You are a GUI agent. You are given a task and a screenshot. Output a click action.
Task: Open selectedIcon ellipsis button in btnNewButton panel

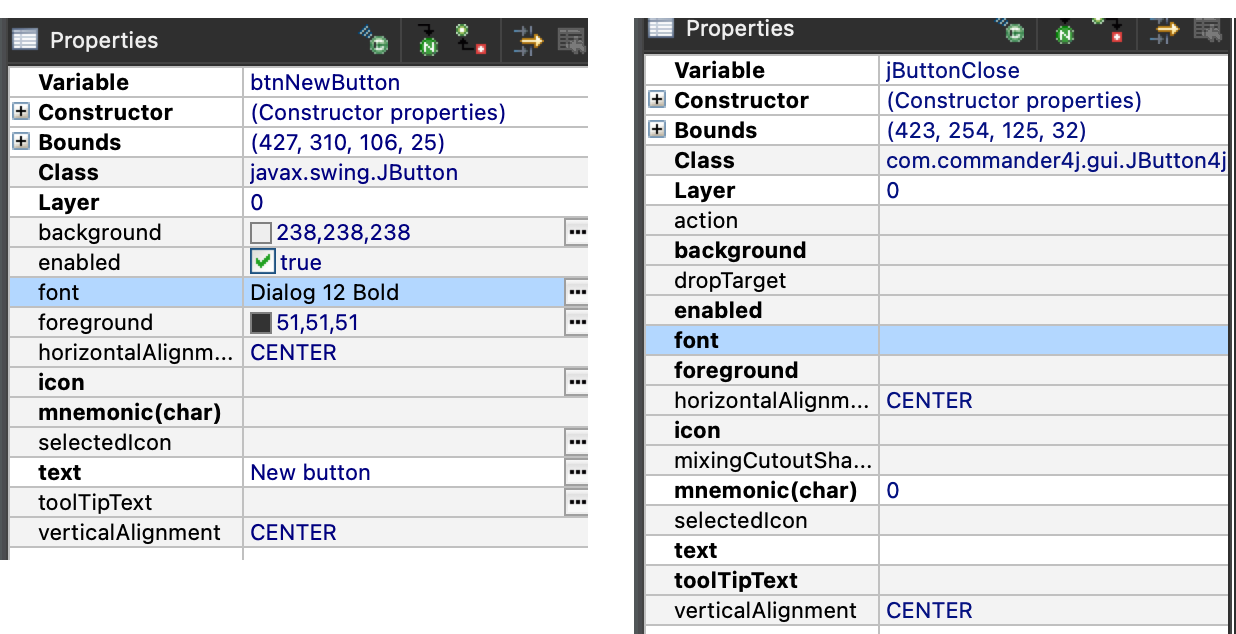click(576, 442)
